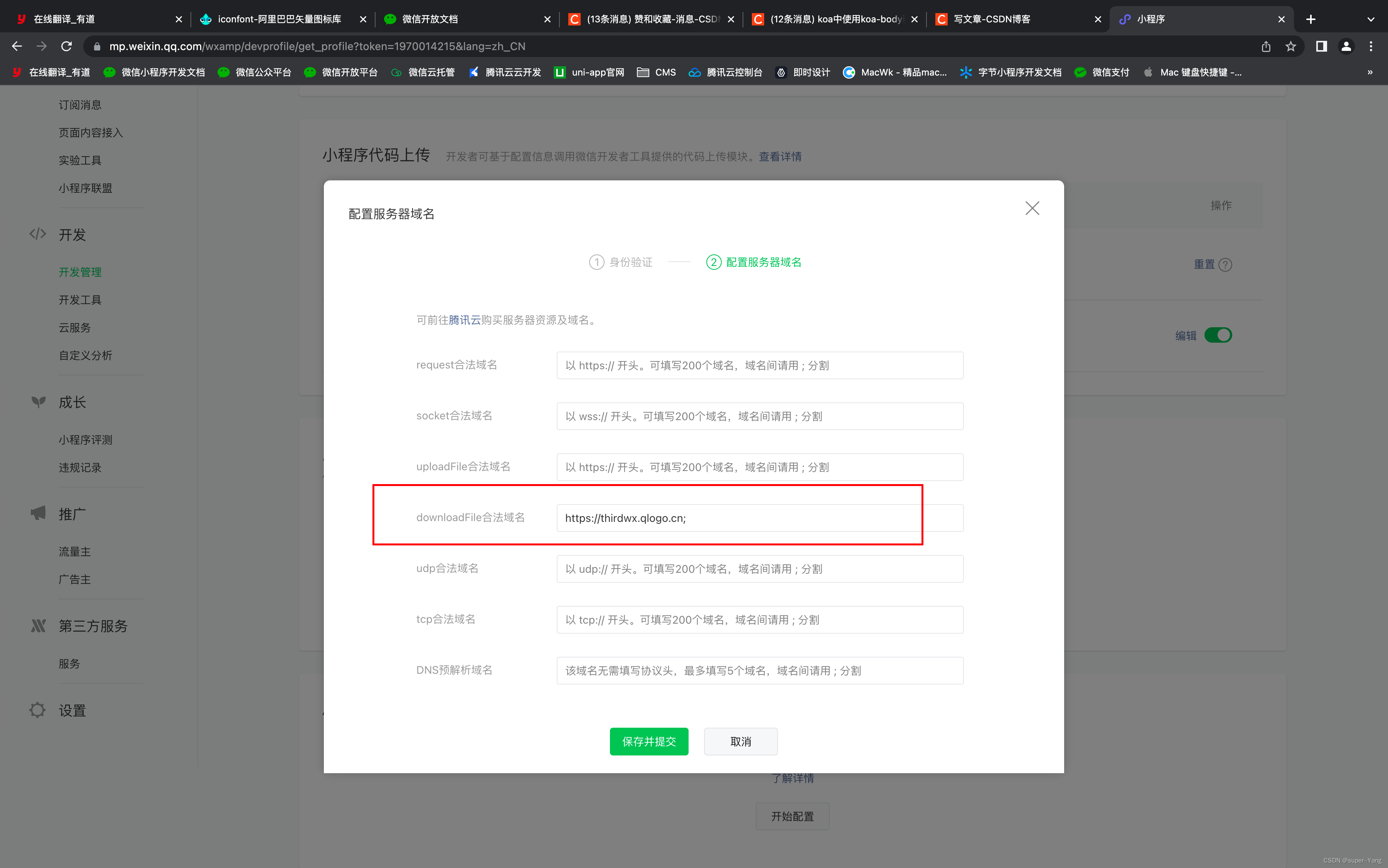
Task: Open 订阅消息 in the sidebar
Action: tap(80, 105)
